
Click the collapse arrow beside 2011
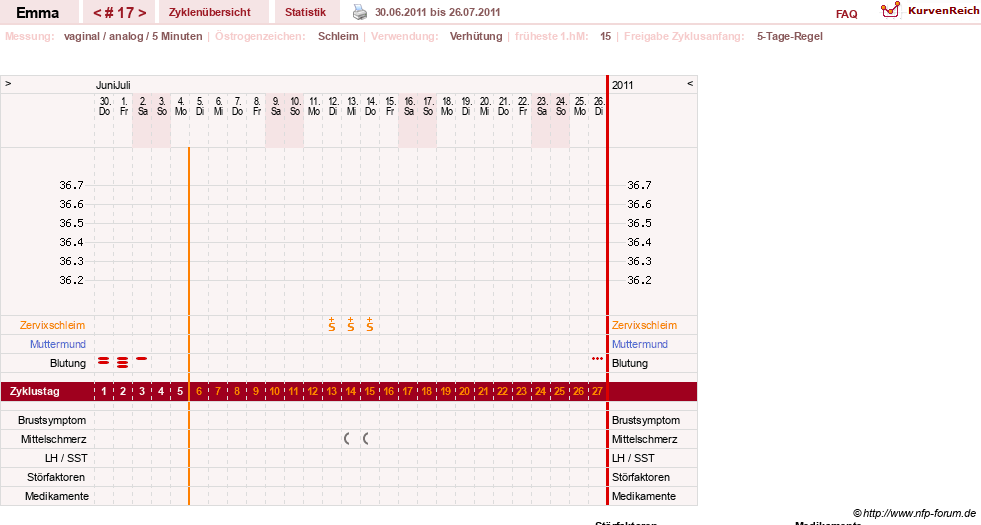coord(690,83)
